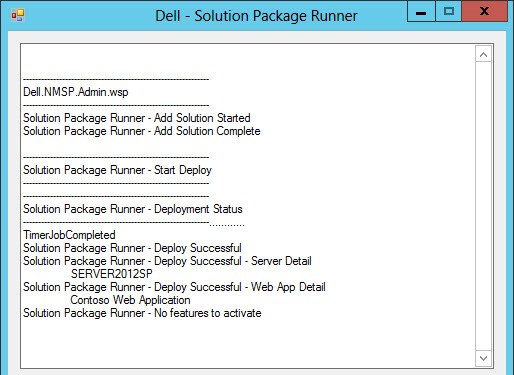Image resolution: width=514 pixels, height=375 pixels.
Task: Click 'Deploy Successful - Server Detail' line
Action: click(167, 261)
